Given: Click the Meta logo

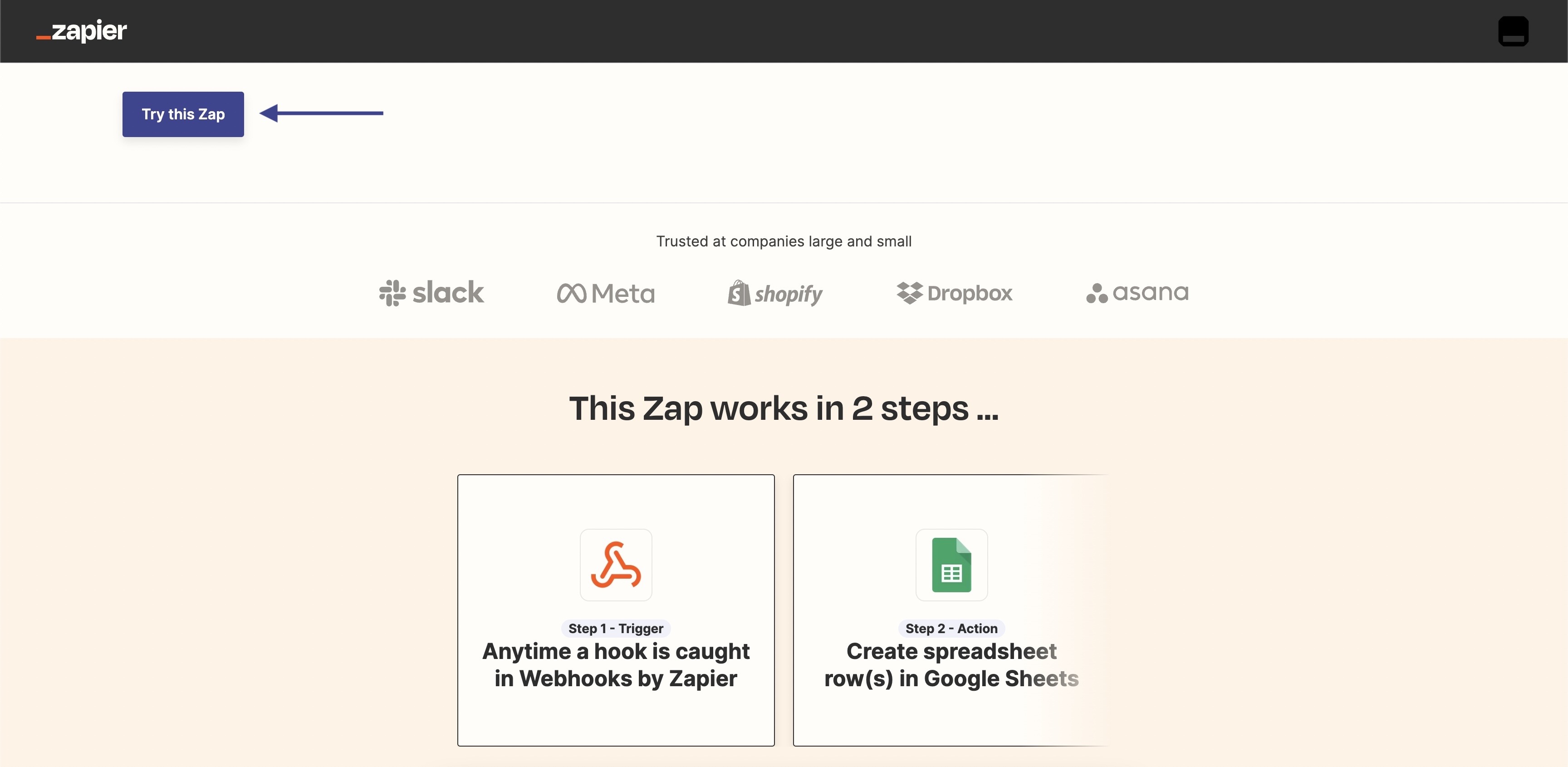Looking at the screenshot, I should [x=606, y=293].
